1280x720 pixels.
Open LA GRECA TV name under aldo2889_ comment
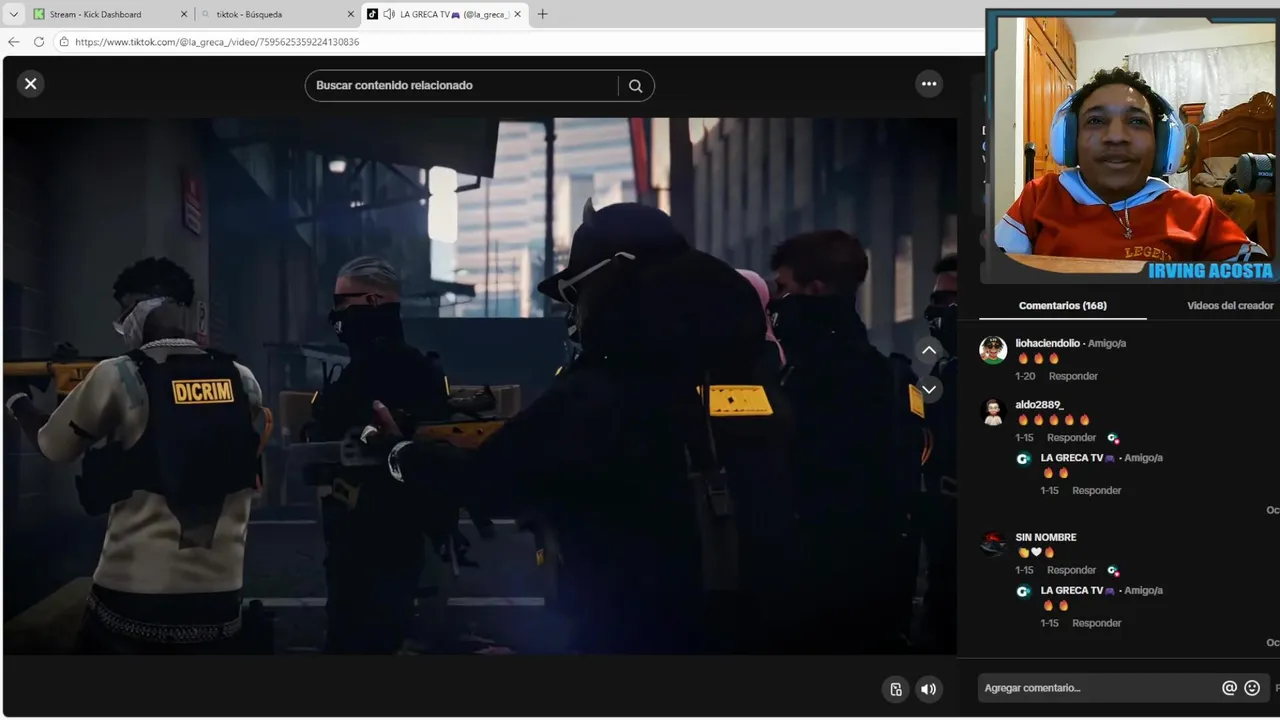coord(1077,458)
